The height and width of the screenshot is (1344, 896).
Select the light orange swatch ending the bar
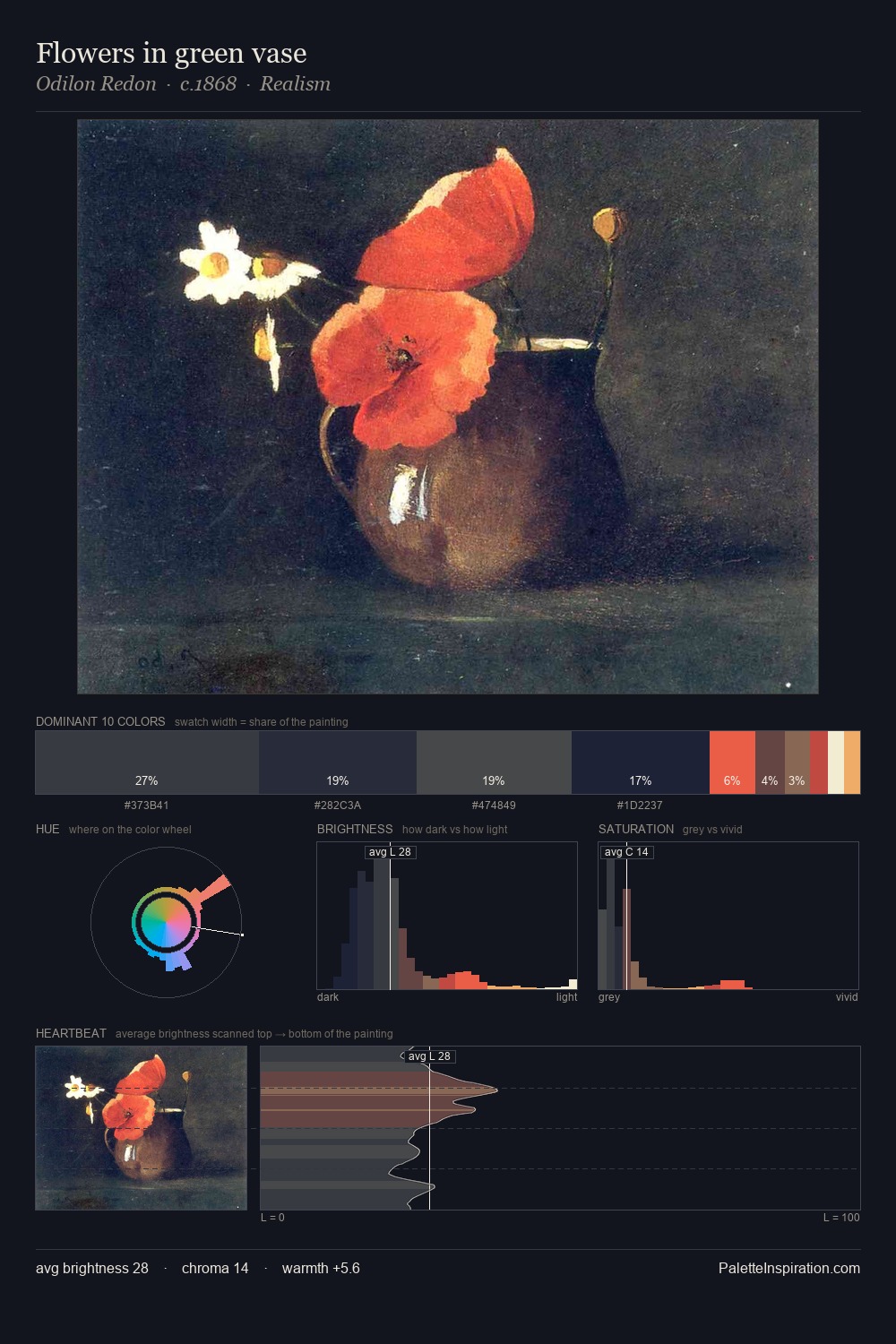click(852, 762)
